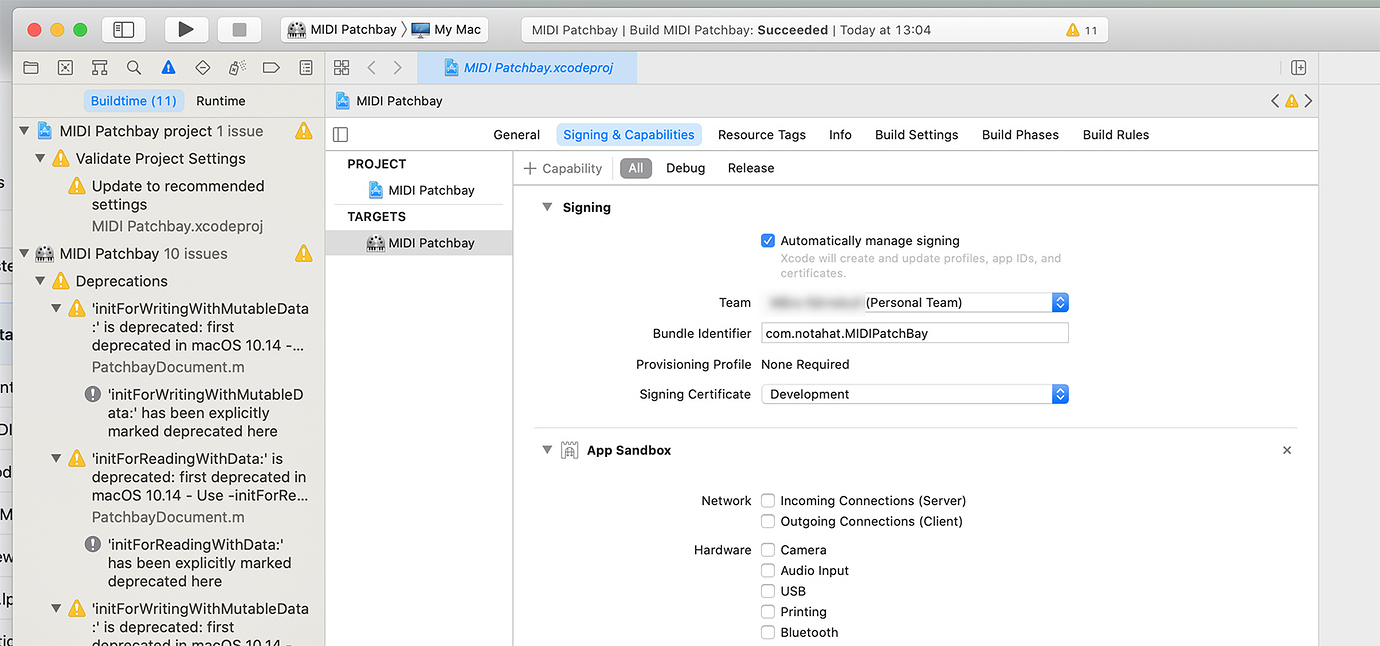Show Buildtime (11) issues
Image resolution: width=1380 pixels, height=646 pixels.
134,101
